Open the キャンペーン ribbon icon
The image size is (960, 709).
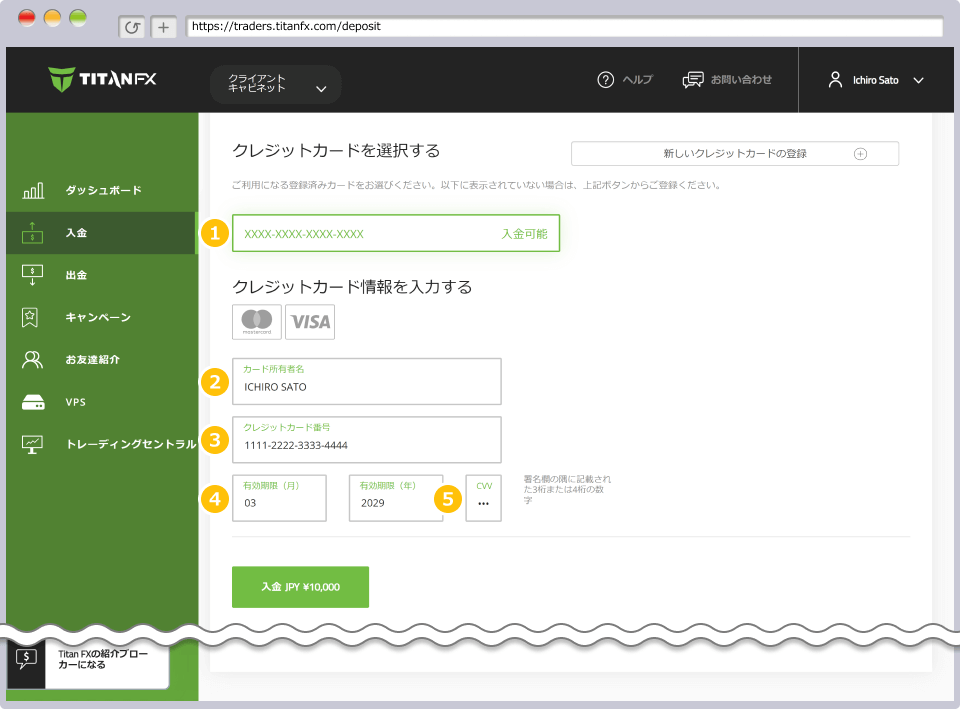(x=31, y=317)
